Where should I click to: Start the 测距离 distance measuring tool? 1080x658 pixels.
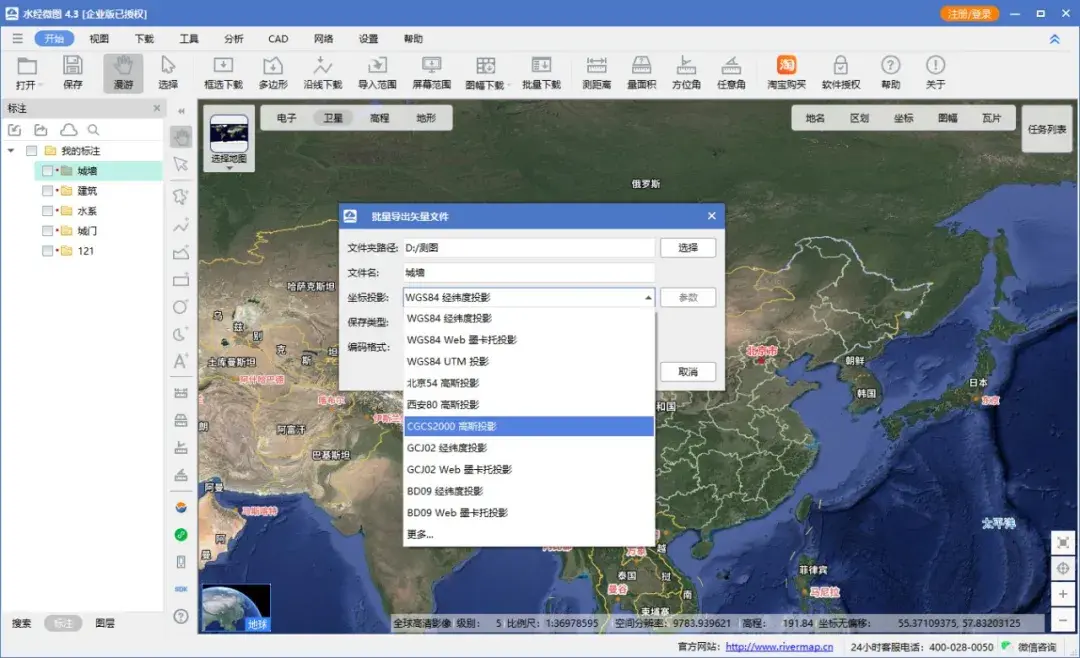[x=597, y=71]
